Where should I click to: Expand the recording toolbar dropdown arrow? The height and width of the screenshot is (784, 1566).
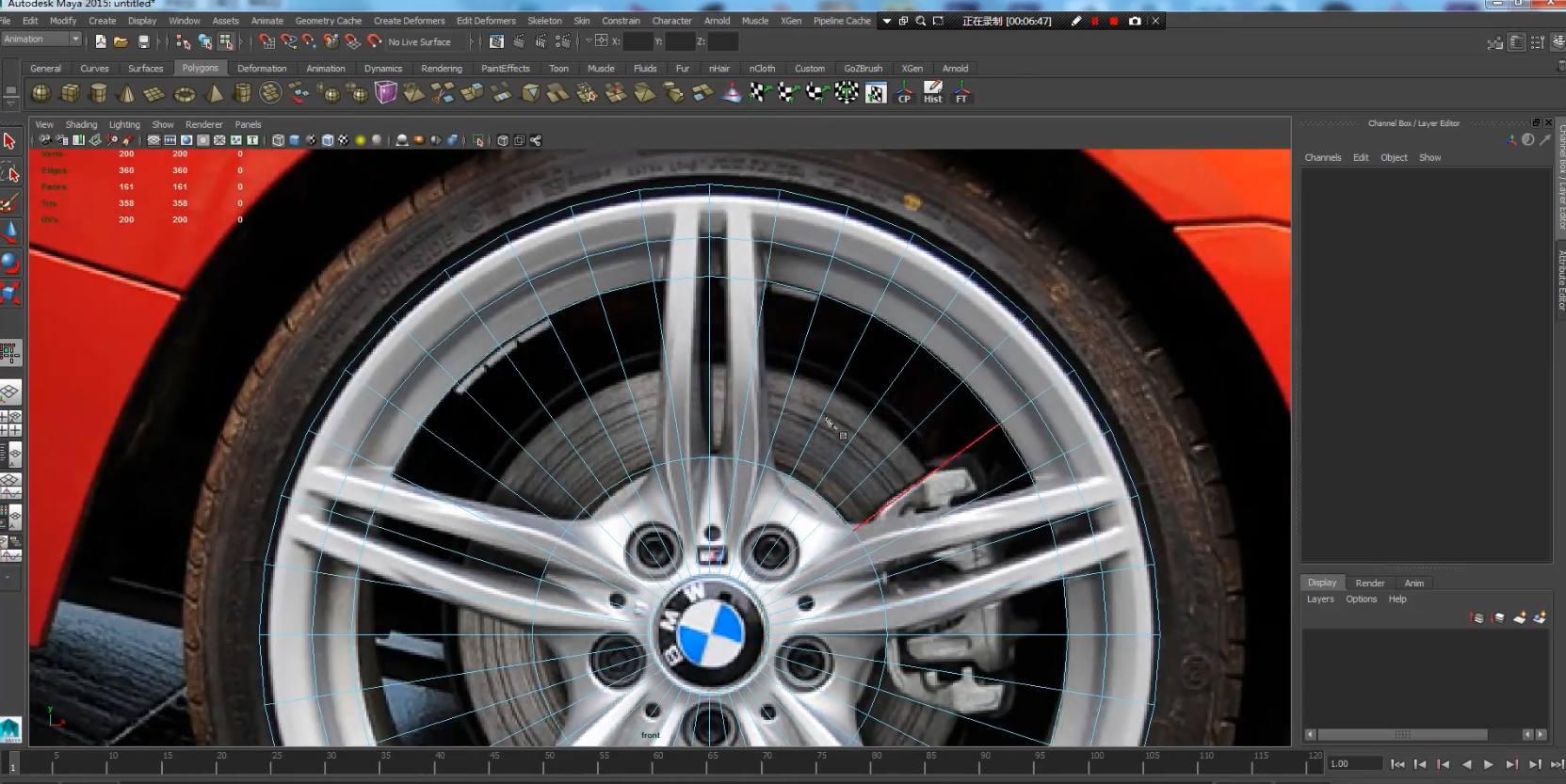click(x=886, y=21)
